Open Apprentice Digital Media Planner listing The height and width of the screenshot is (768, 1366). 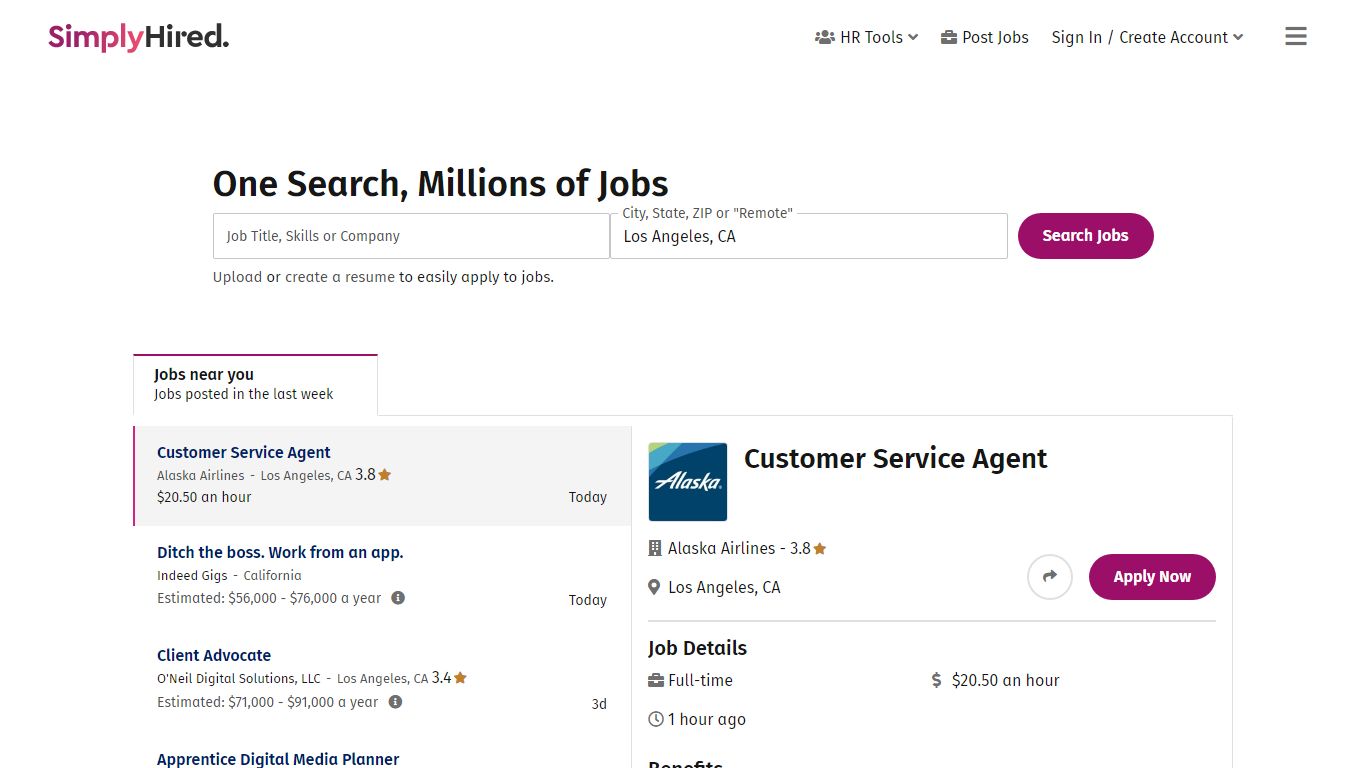pos(278,759)
